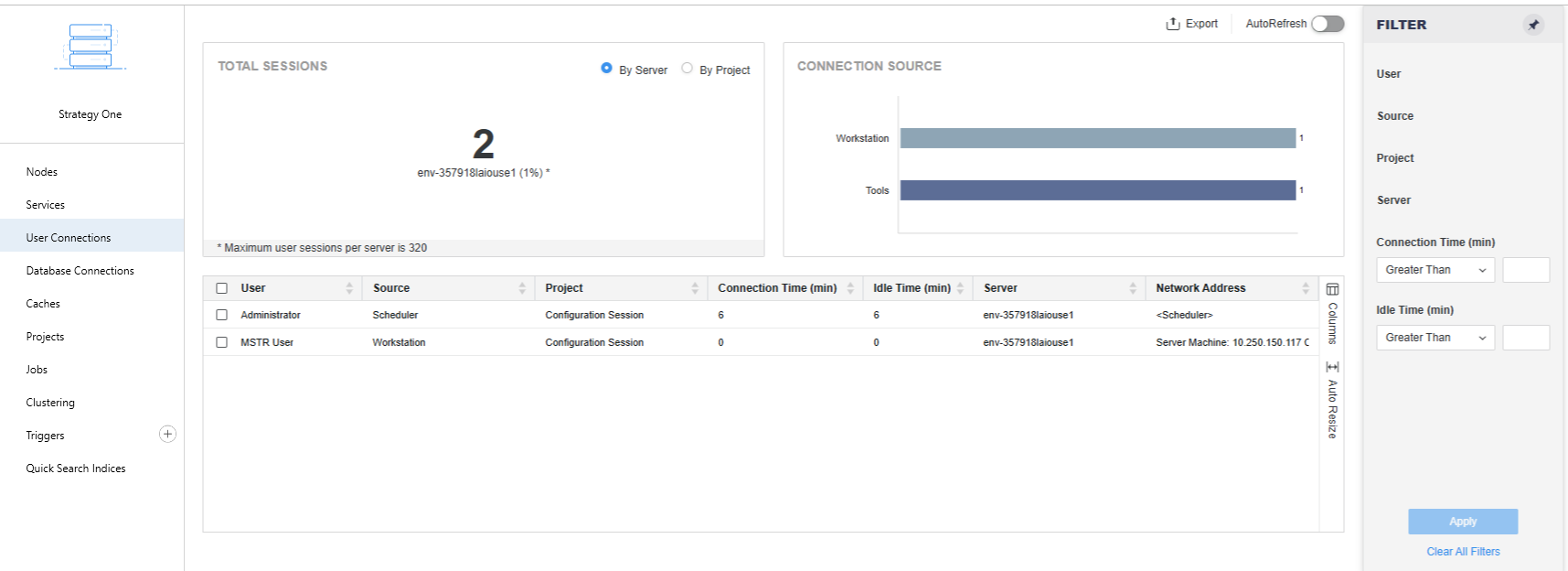Go to Caches in the sidebar

point(43,304)
